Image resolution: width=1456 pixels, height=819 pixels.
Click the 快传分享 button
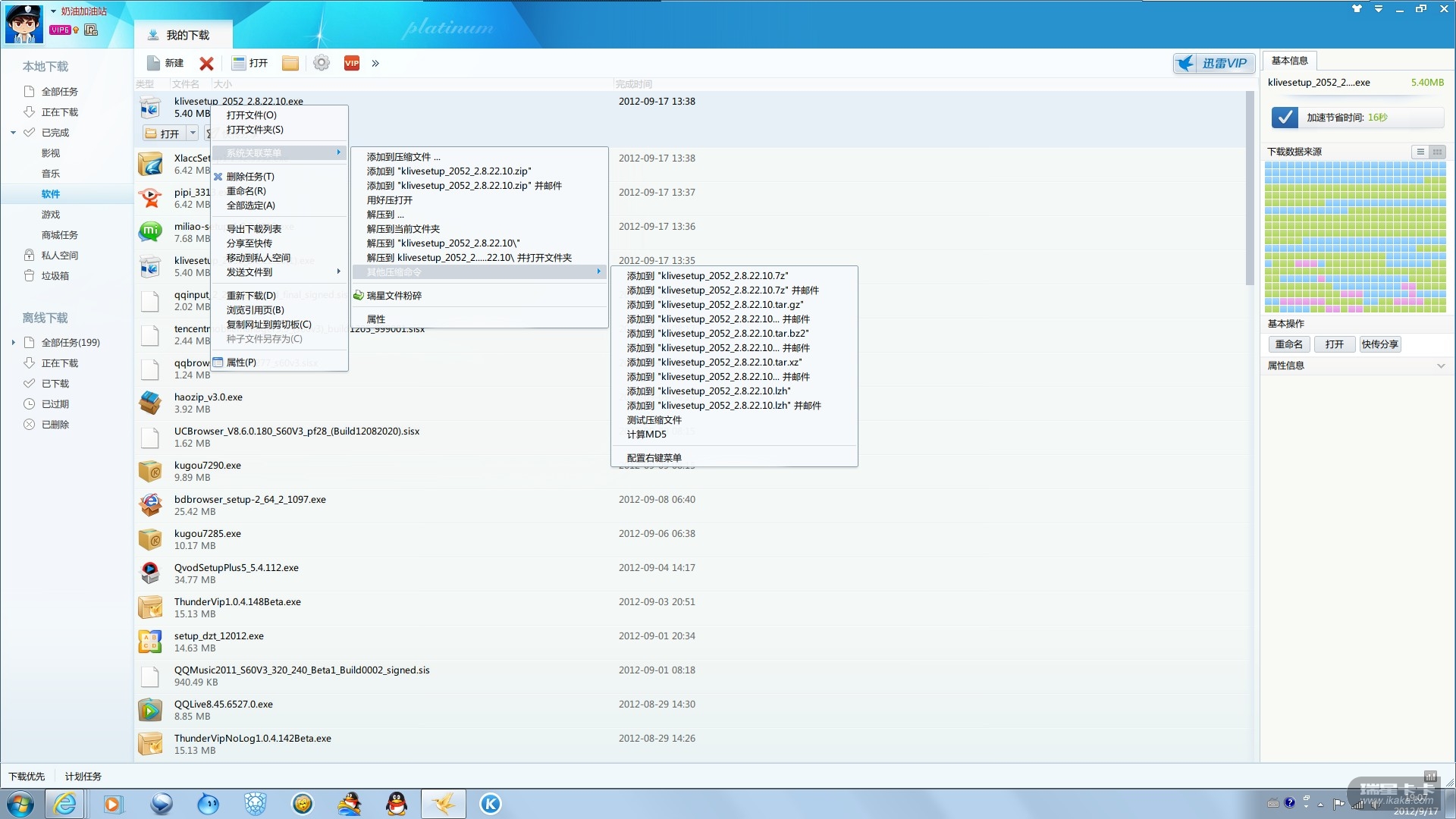click(1379, 344)
